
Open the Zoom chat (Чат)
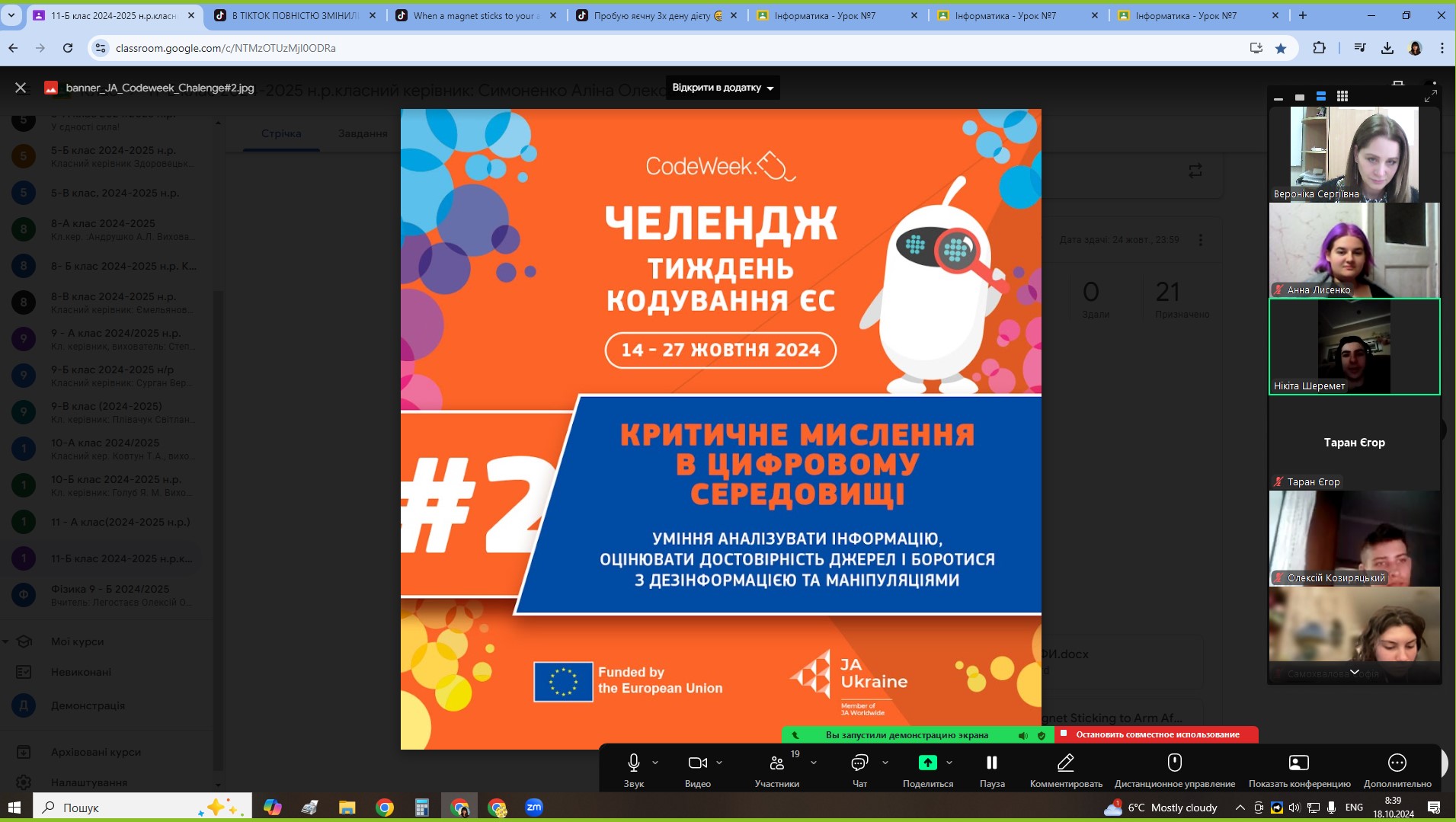[x=859, y=763]
